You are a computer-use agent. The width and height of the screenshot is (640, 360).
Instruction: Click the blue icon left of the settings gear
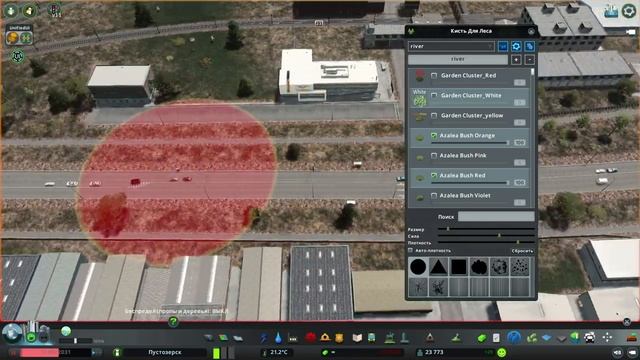[x=503, y=46]
